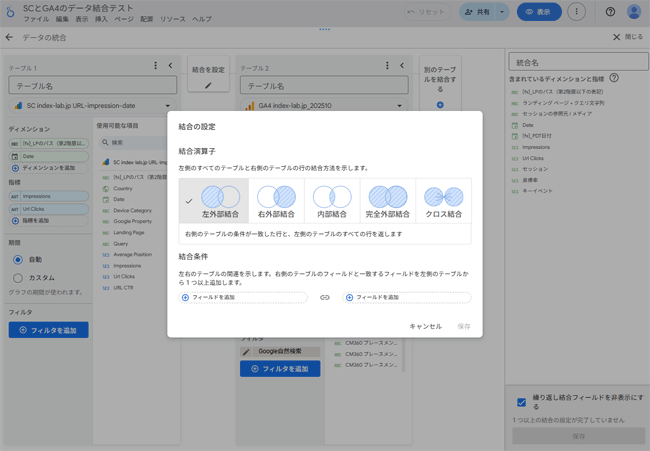Click the 共有 share button
Viewport: 650px width, 451px height.
478,12
